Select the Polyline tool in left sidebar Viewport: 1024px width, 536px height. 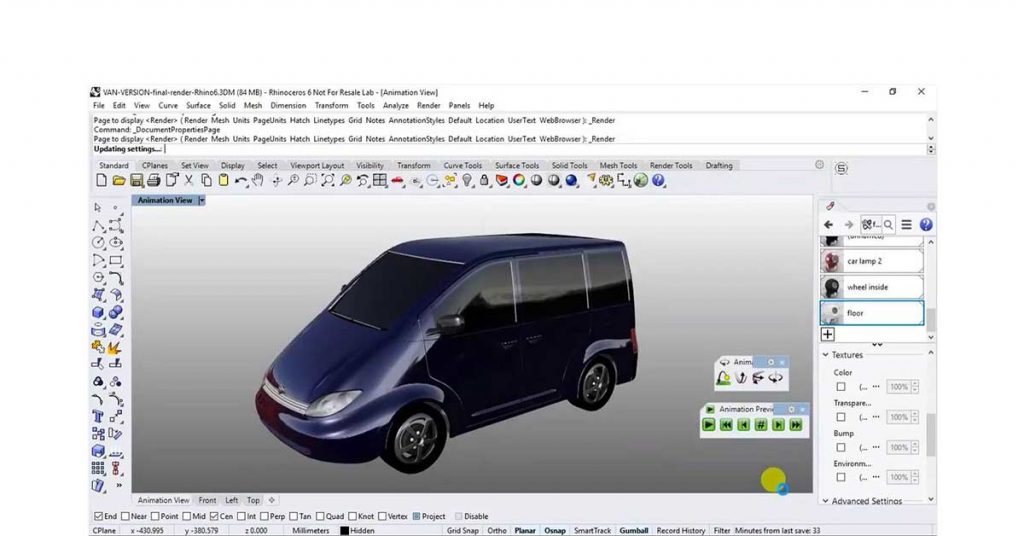(x=98, y=226)
